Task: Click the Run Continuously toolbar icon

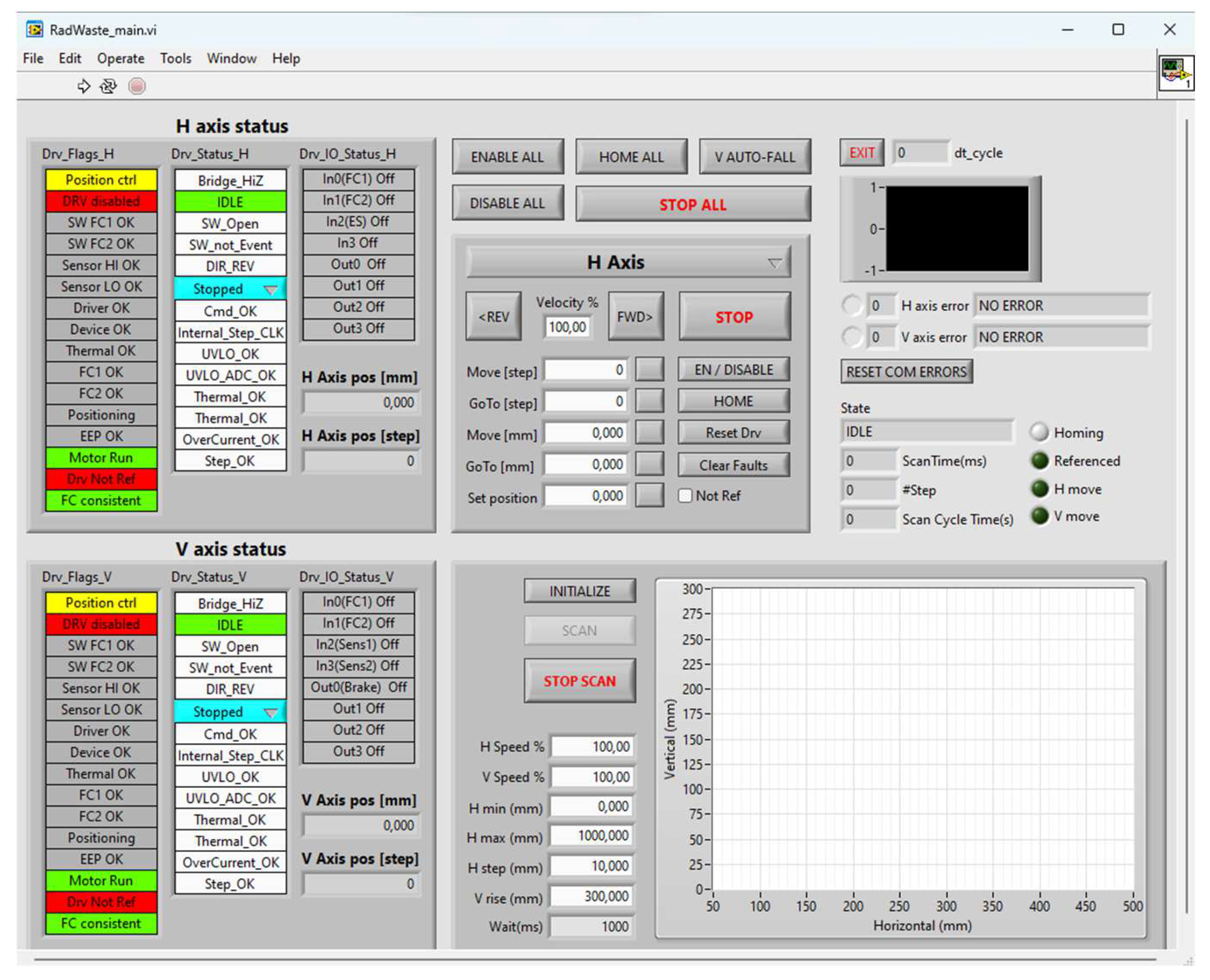Action: point(108,86)
